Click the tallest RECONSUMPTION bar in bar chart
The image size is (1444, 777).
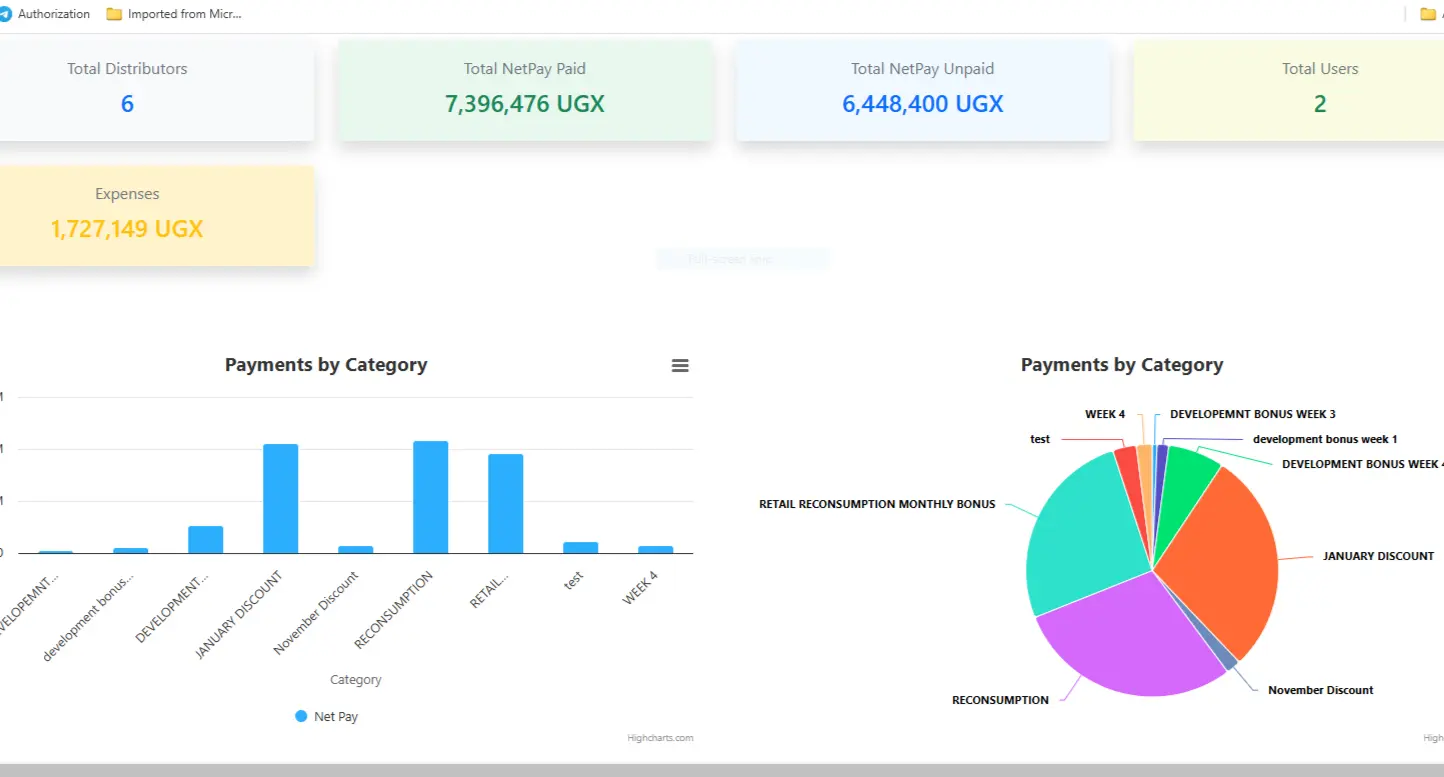point(428,495)
